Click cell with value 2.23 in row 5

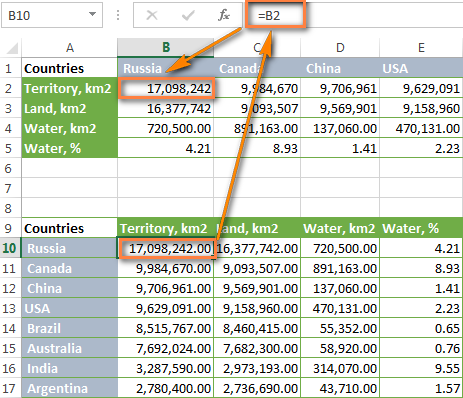pos(421,148)
